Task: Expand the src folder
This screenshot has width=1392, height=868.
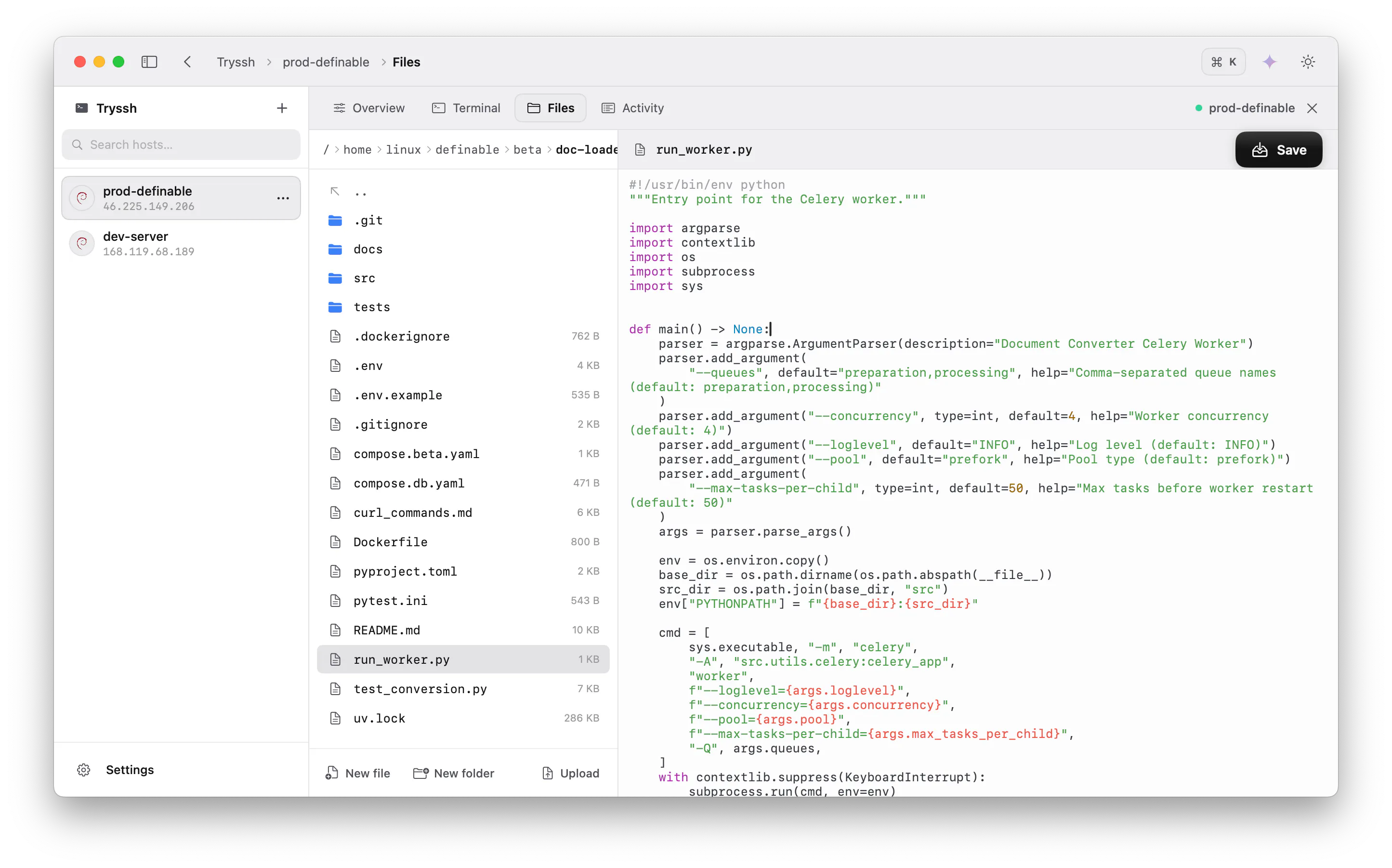Action: coord(463,278)
